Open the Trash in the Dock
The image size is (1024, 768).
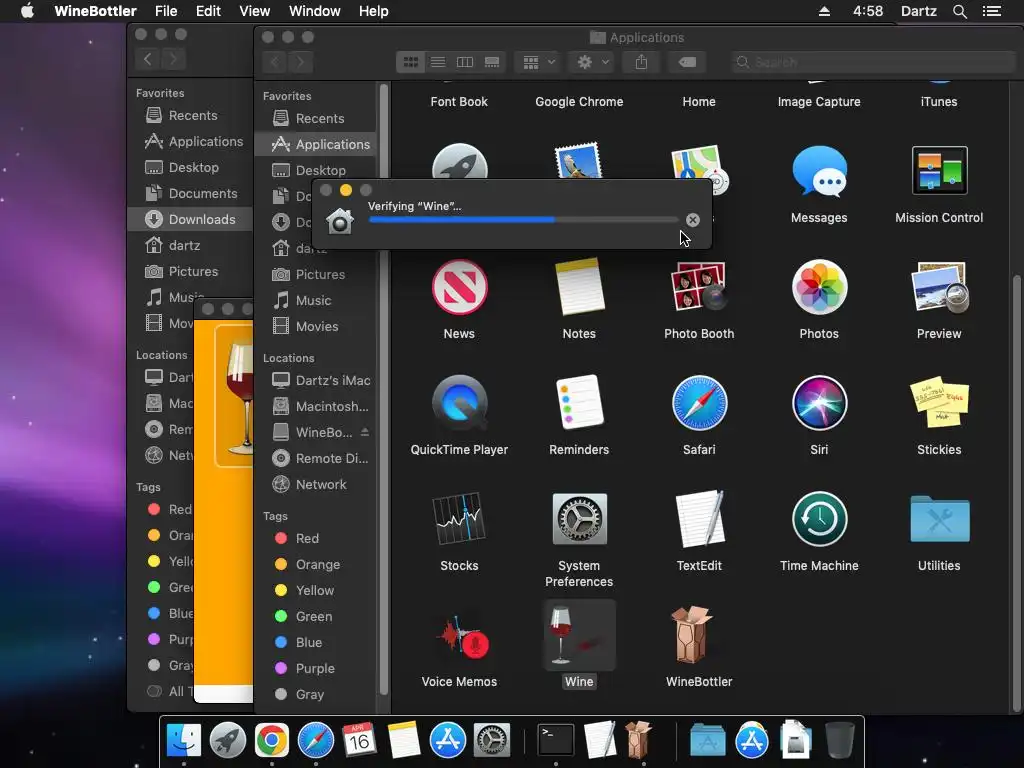coord(840,741)
